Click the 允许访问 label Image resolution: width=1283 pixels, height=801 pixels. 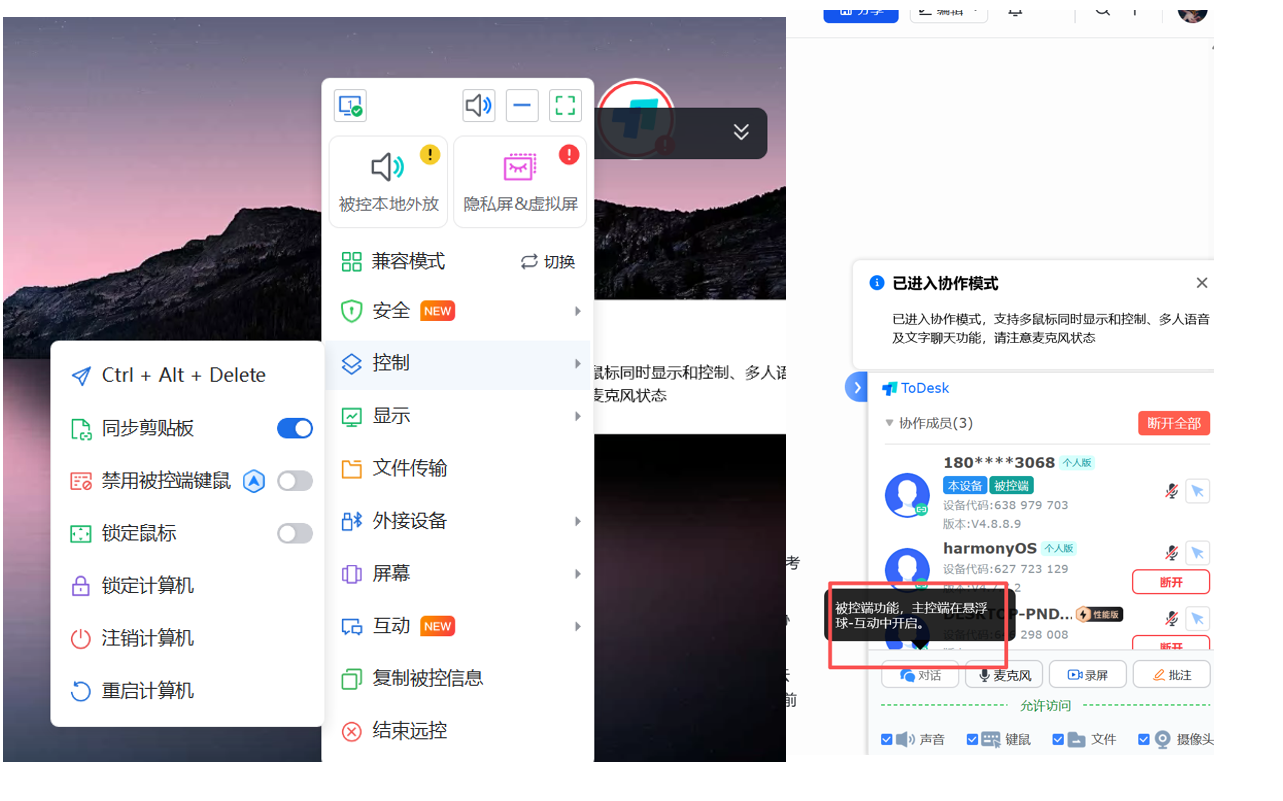(x=1045, y=706)
